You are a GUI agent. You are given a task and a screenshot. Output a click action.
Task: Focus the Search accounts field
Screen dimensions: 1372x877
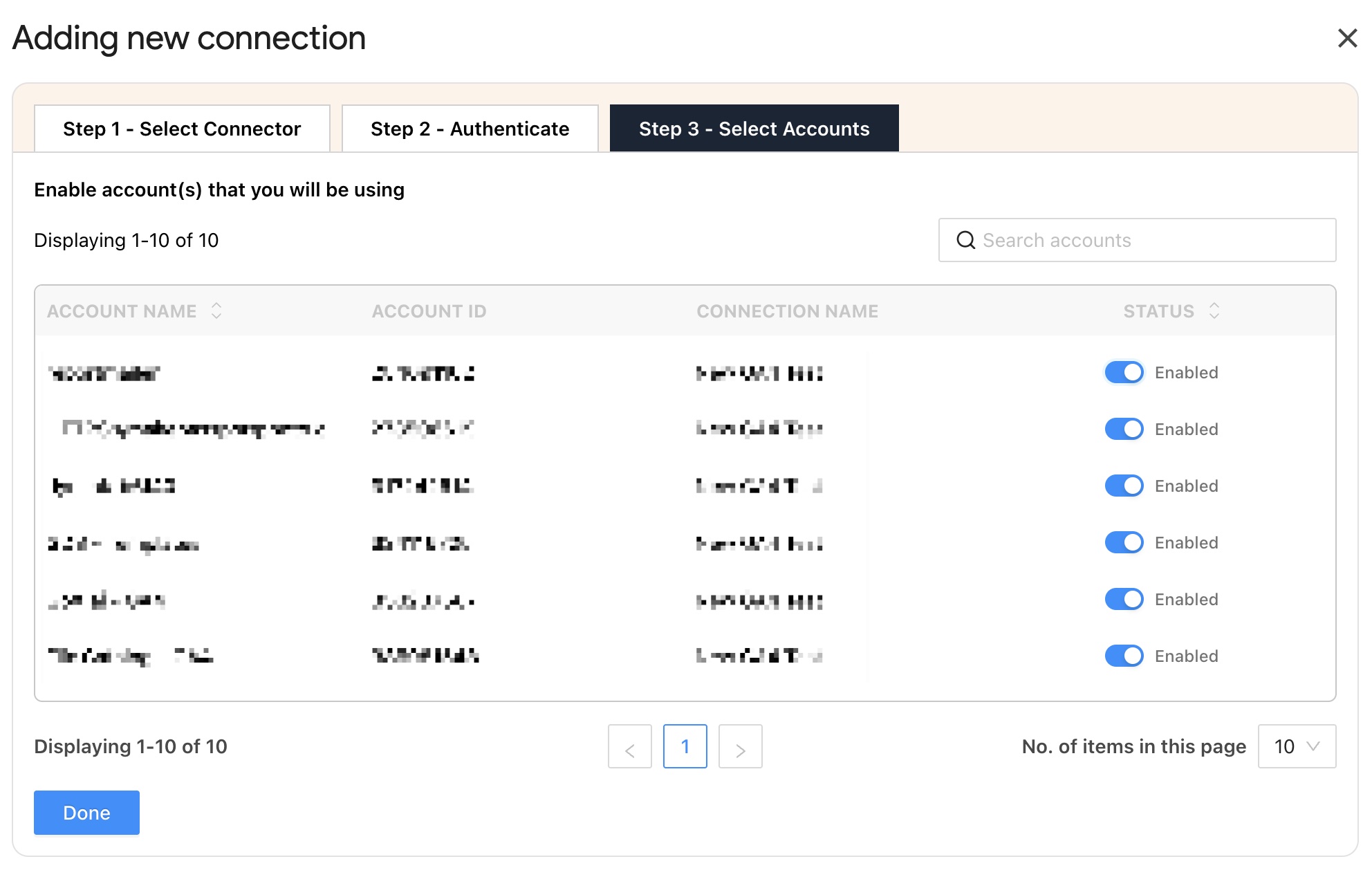tap(1148, 240)
